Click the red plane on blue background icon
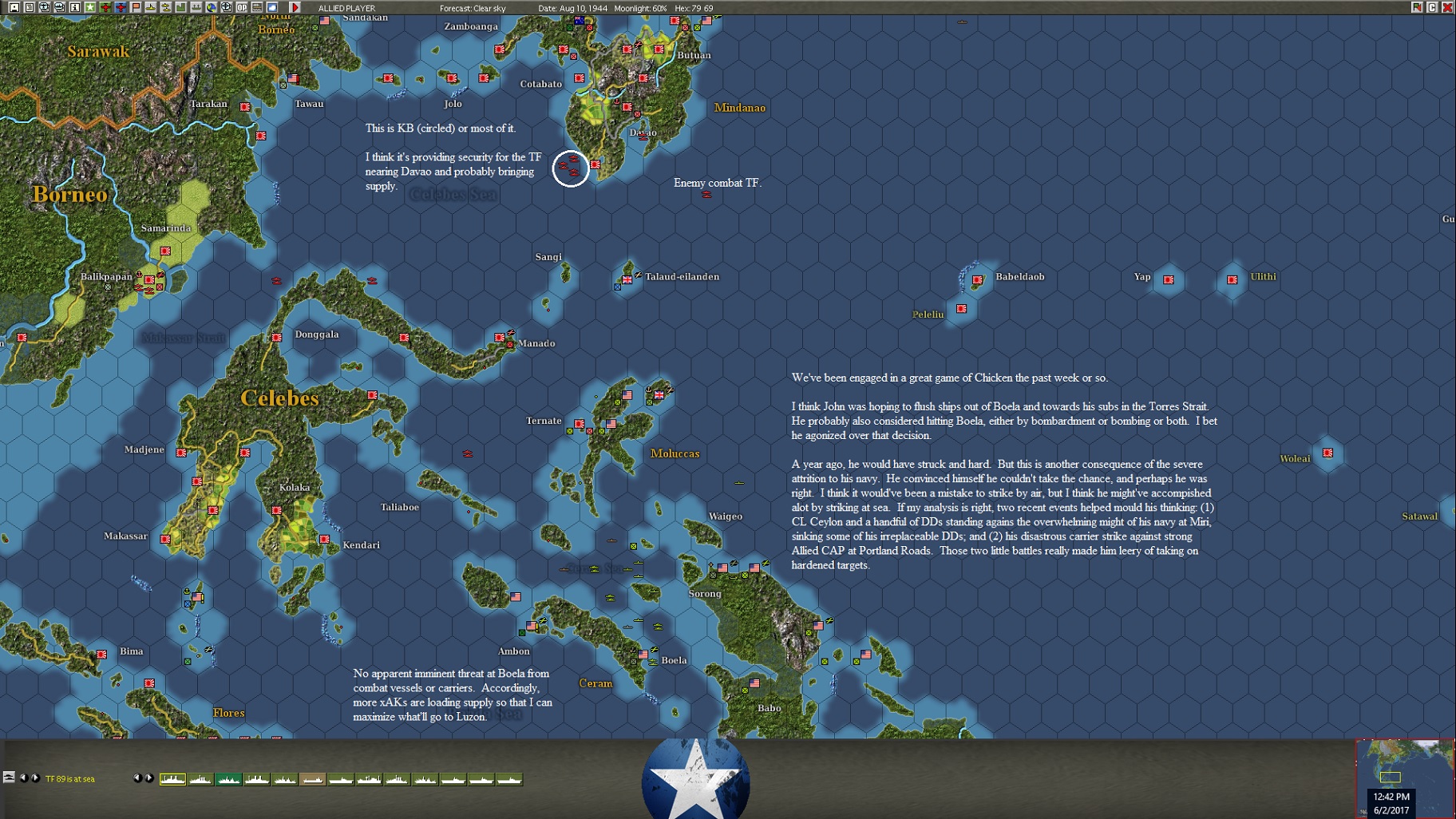Image resolution: width=1456 pixels, height=819 pixels. [120, 7]
